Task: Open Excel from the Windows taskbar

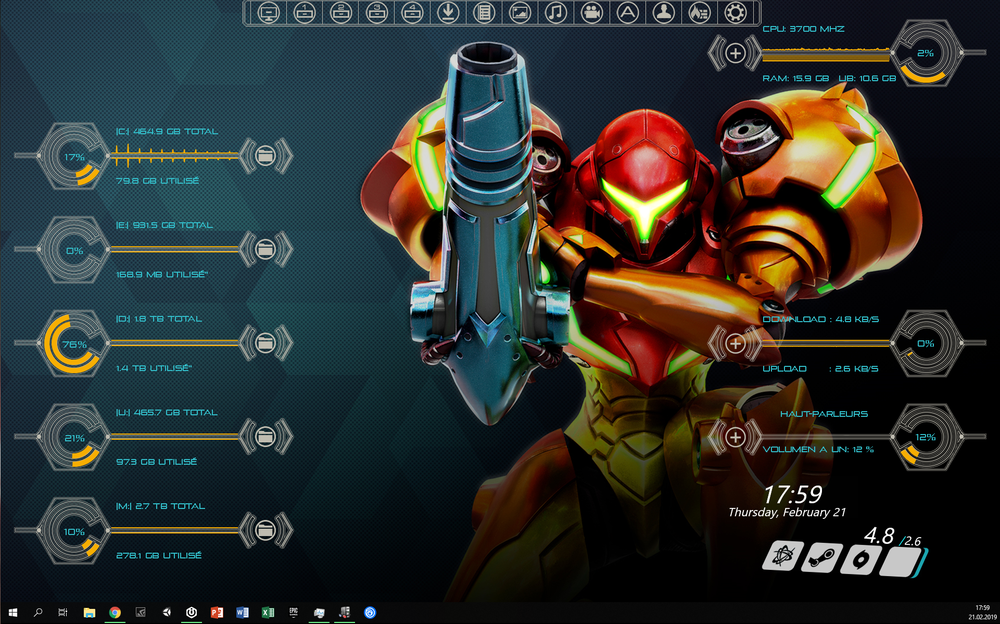Action: (266, 613)
